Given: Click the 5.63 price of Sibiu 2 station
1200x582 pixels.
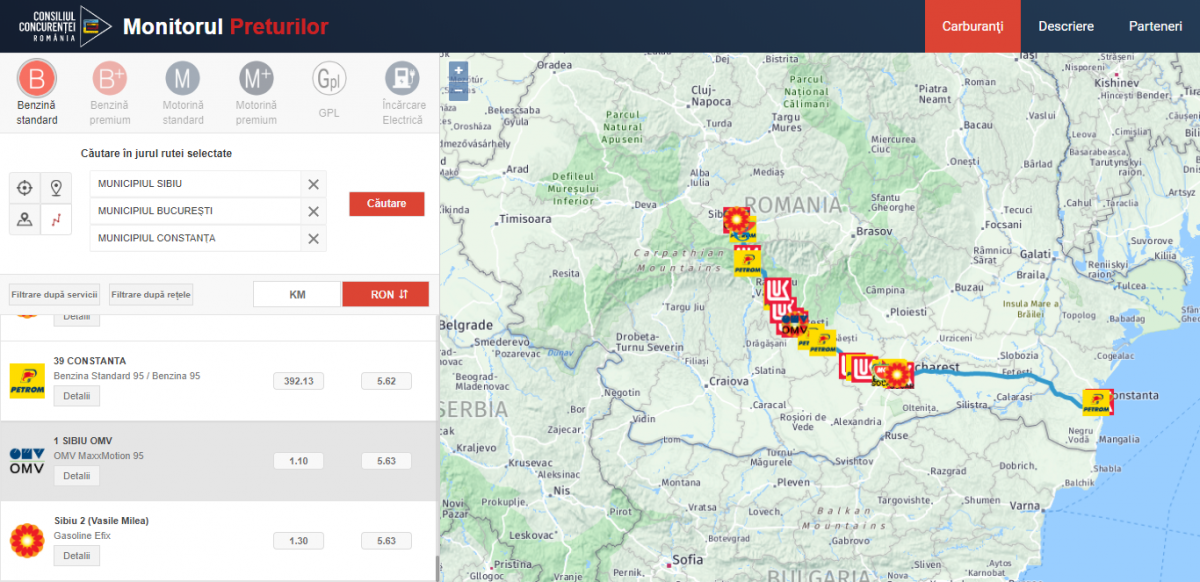Looking at the screenshot, I should pyautogui.click(x=386, y=541).
